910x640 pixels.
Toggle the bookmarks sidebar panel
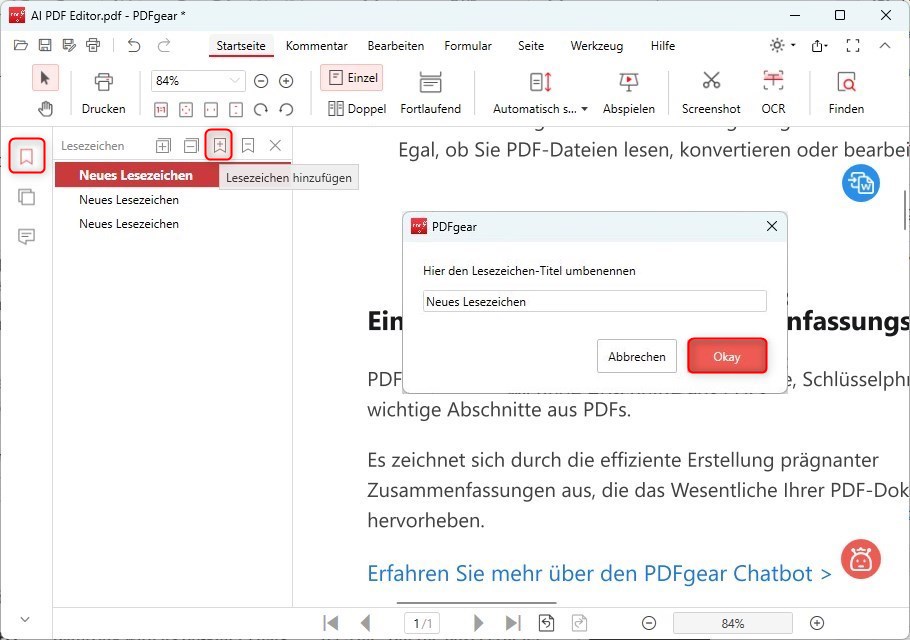tap(27, 156)
